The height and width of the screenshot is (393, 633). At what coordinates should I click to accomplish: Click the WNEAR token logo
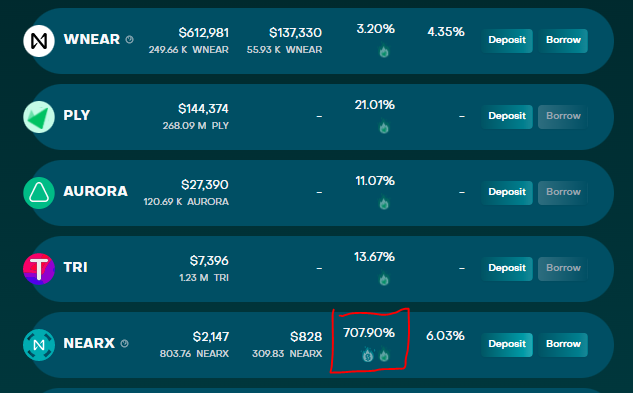click(39, 41)
